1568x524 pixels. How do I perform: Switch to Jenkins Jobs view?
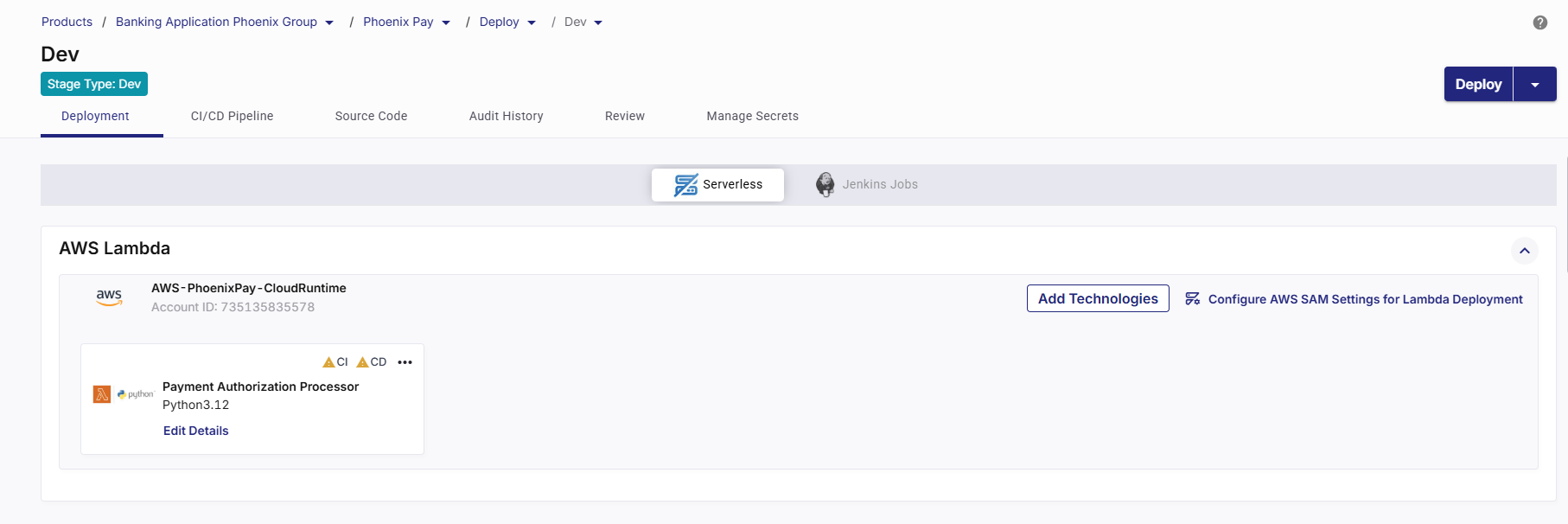879,184
